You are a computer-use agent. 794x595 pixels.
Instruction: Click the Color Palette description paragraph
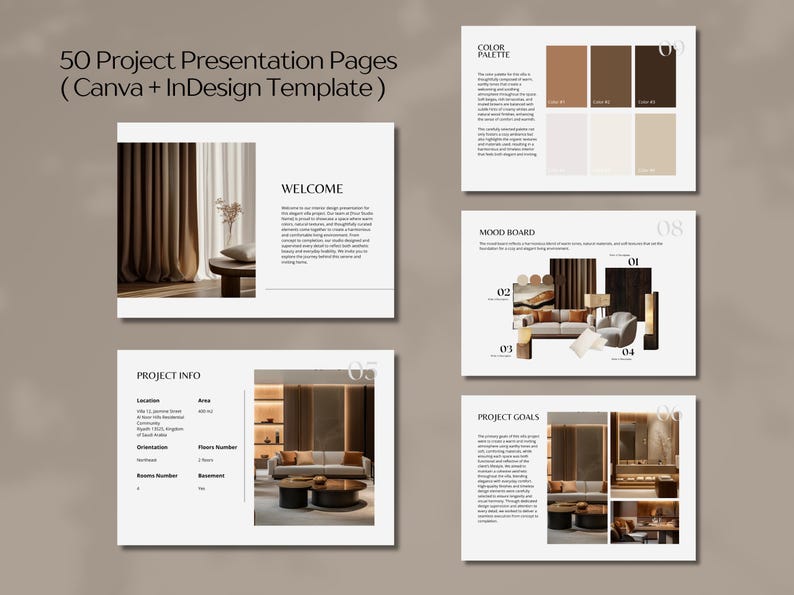coord(506,114)
